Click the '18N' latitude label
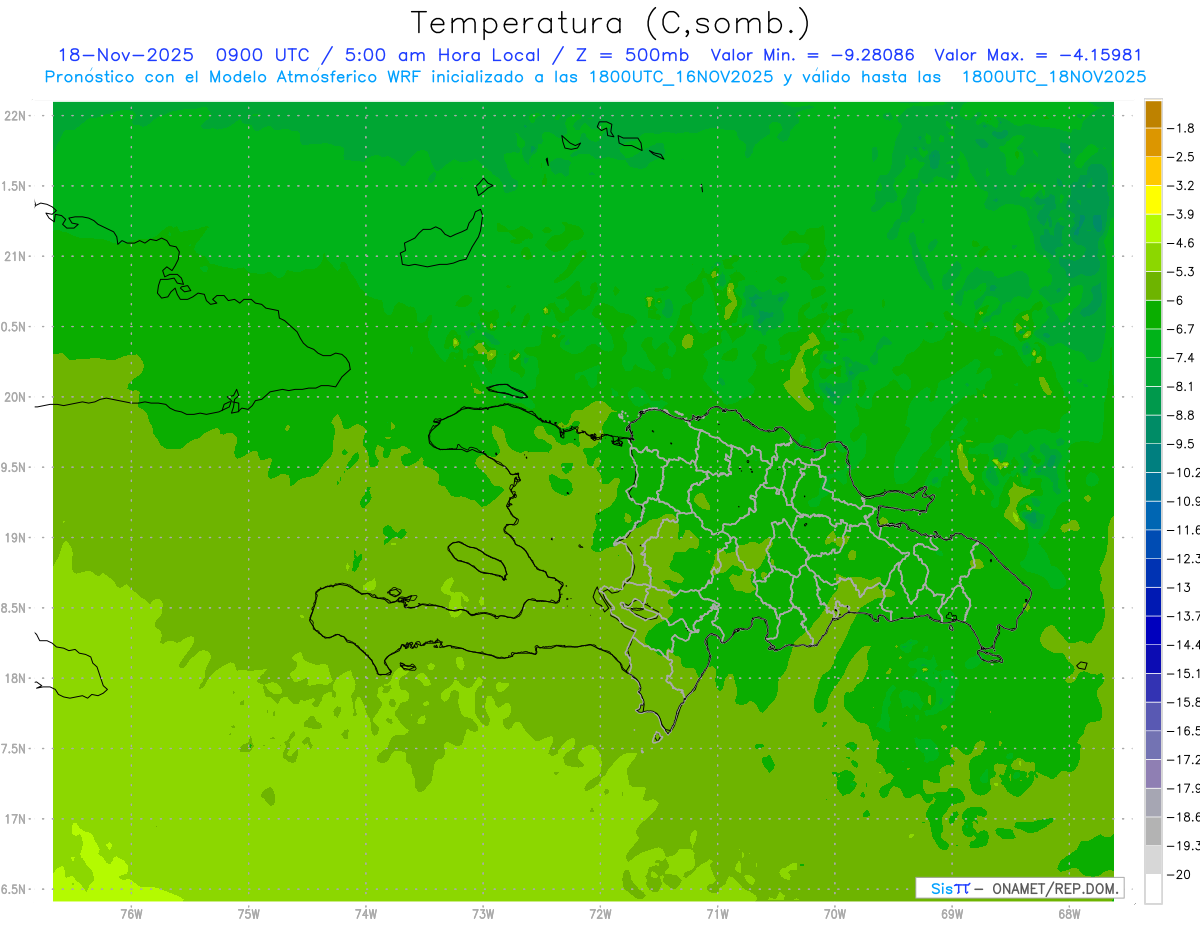The image size is (1200, 927). point(16,678)
